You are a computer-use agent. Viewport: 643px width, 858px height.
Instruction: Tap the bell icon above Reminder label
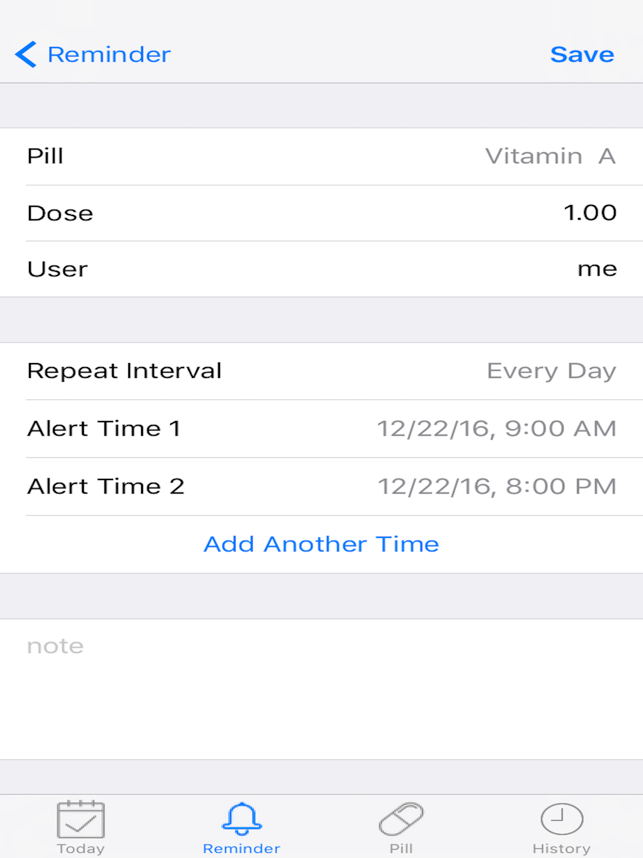click(241, 815)
